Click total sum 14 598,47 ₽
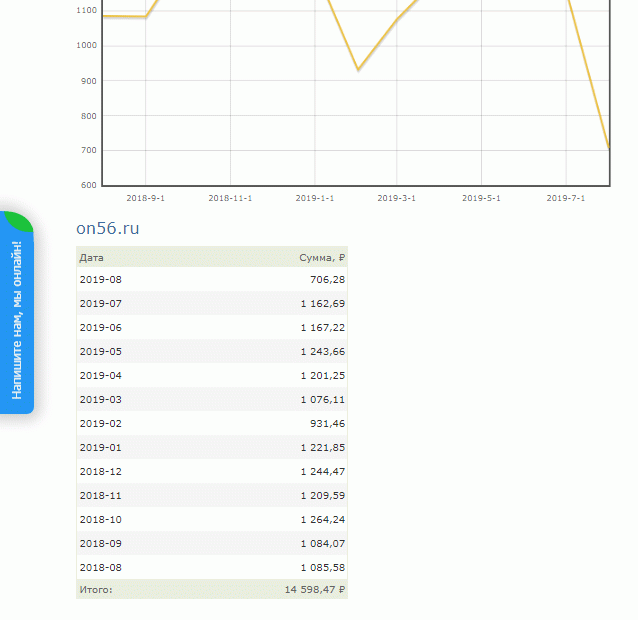Screen dimensions: 638x620 click(315, 589)
